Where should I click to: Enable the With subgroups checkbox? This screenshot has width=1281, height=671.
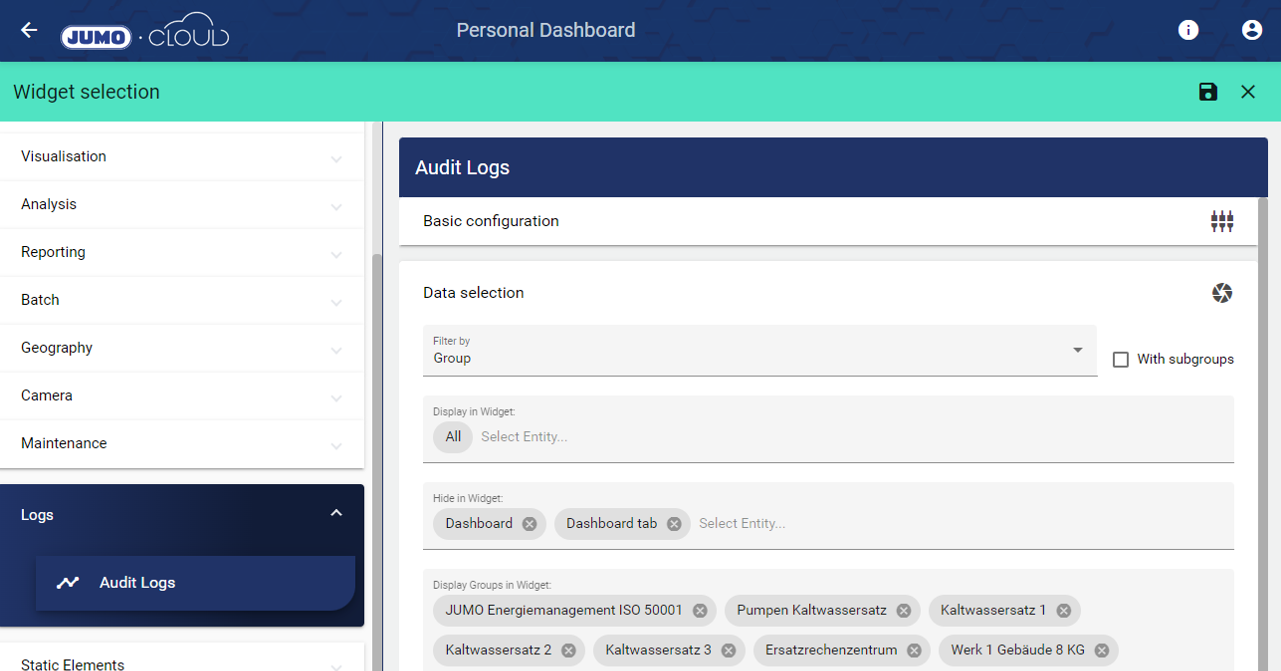1121,359
